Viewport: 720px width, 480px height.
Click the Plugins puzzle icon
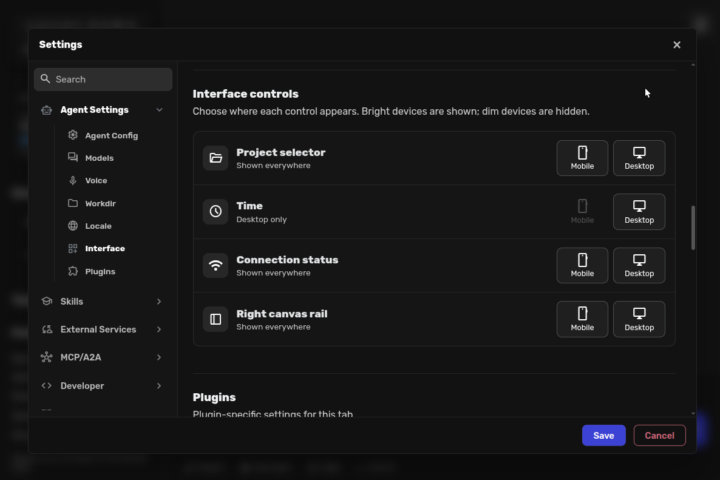(73, 271)
